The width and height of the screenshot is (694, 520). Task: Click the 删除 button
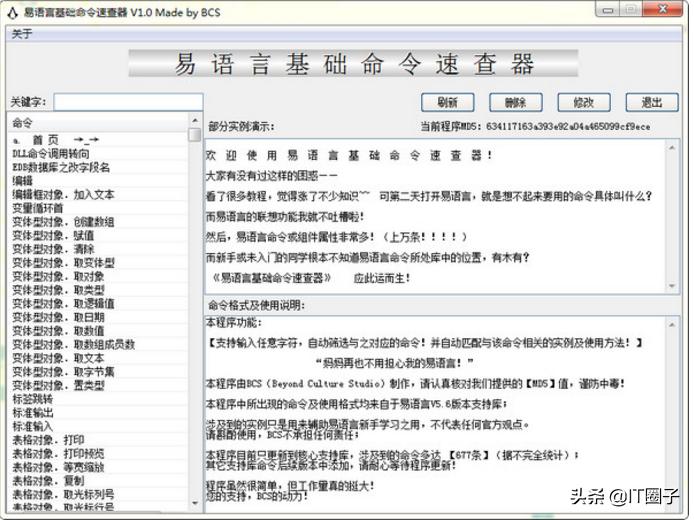coord(516,102)
